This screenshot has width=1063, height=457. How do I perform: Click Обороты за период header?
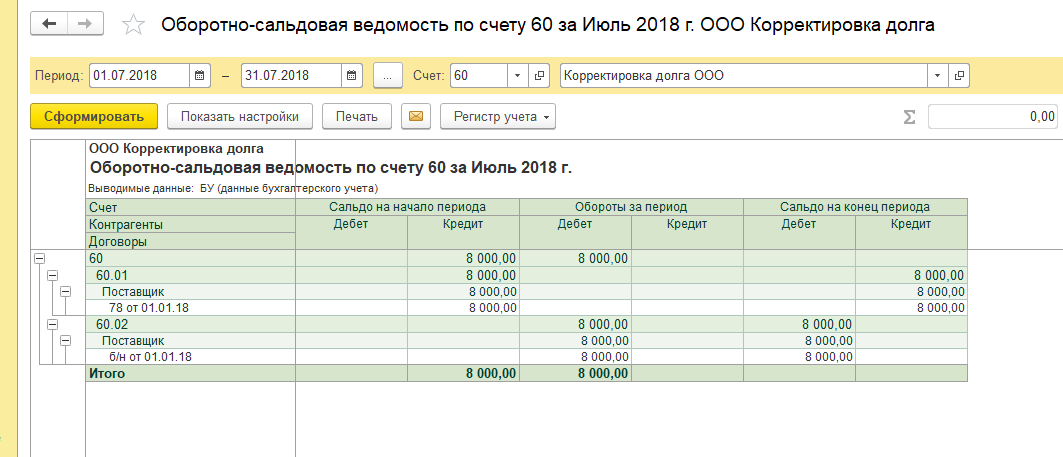(631, 207)
